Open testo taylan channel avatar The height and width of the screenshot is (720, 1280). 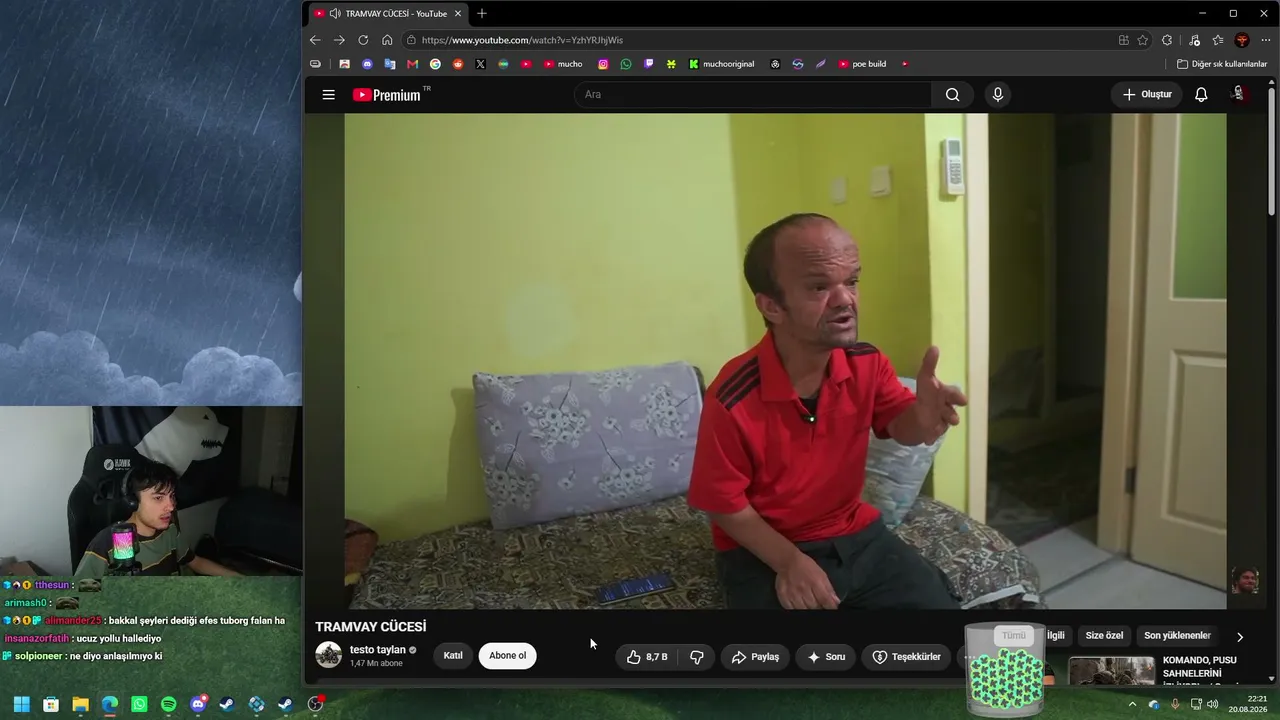(x=328, y=655)
